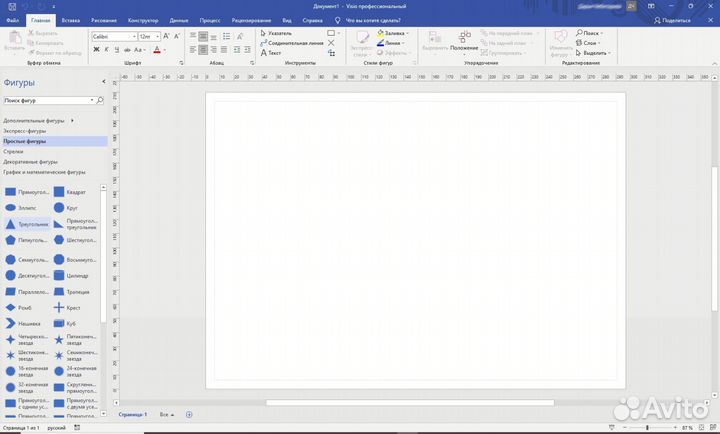Open the File (Файл) tab
This screenshot has width=720, height=434.
[12, 20]
